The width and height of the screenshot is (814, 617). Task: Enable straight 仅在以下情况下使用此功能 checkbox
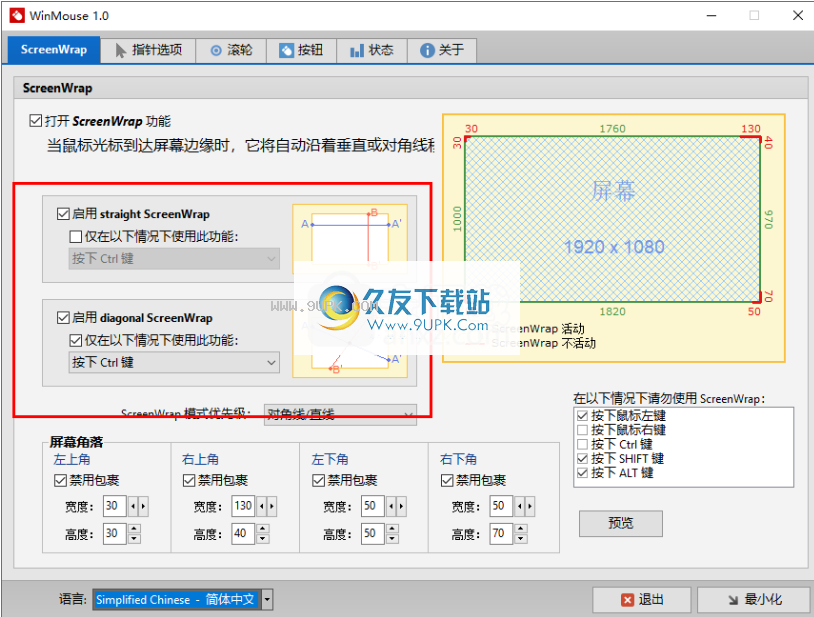pos(75,237)
